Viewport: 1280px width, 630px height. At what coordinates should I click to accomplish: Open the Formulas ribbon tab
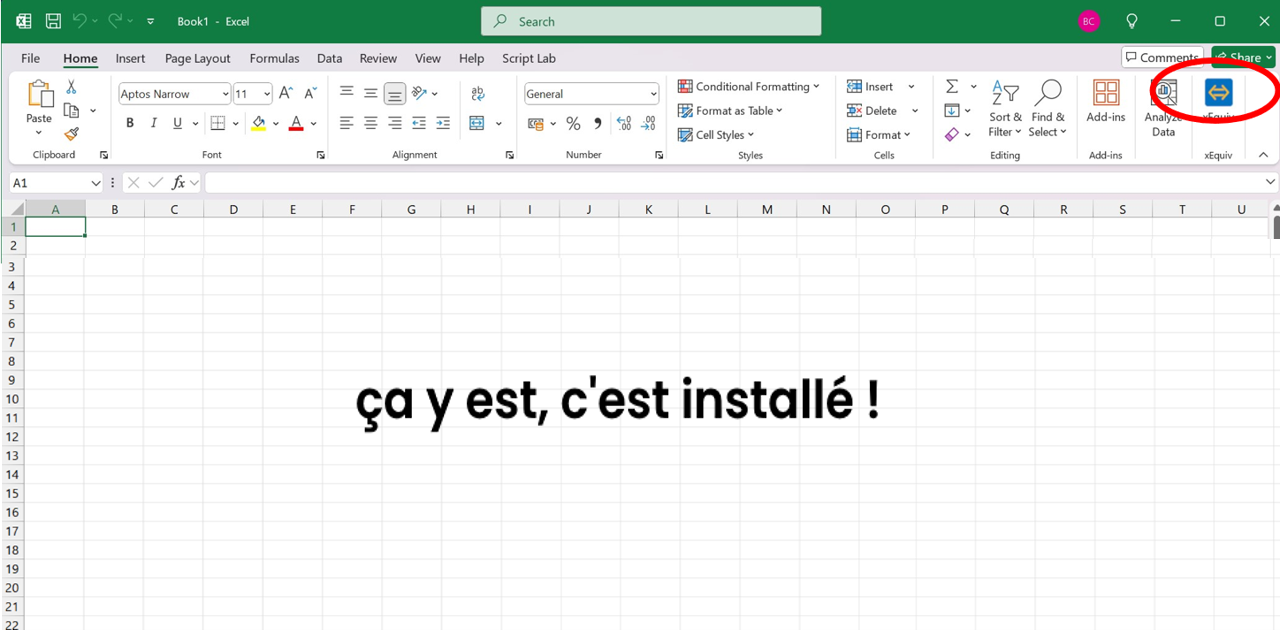coord(274,59)
